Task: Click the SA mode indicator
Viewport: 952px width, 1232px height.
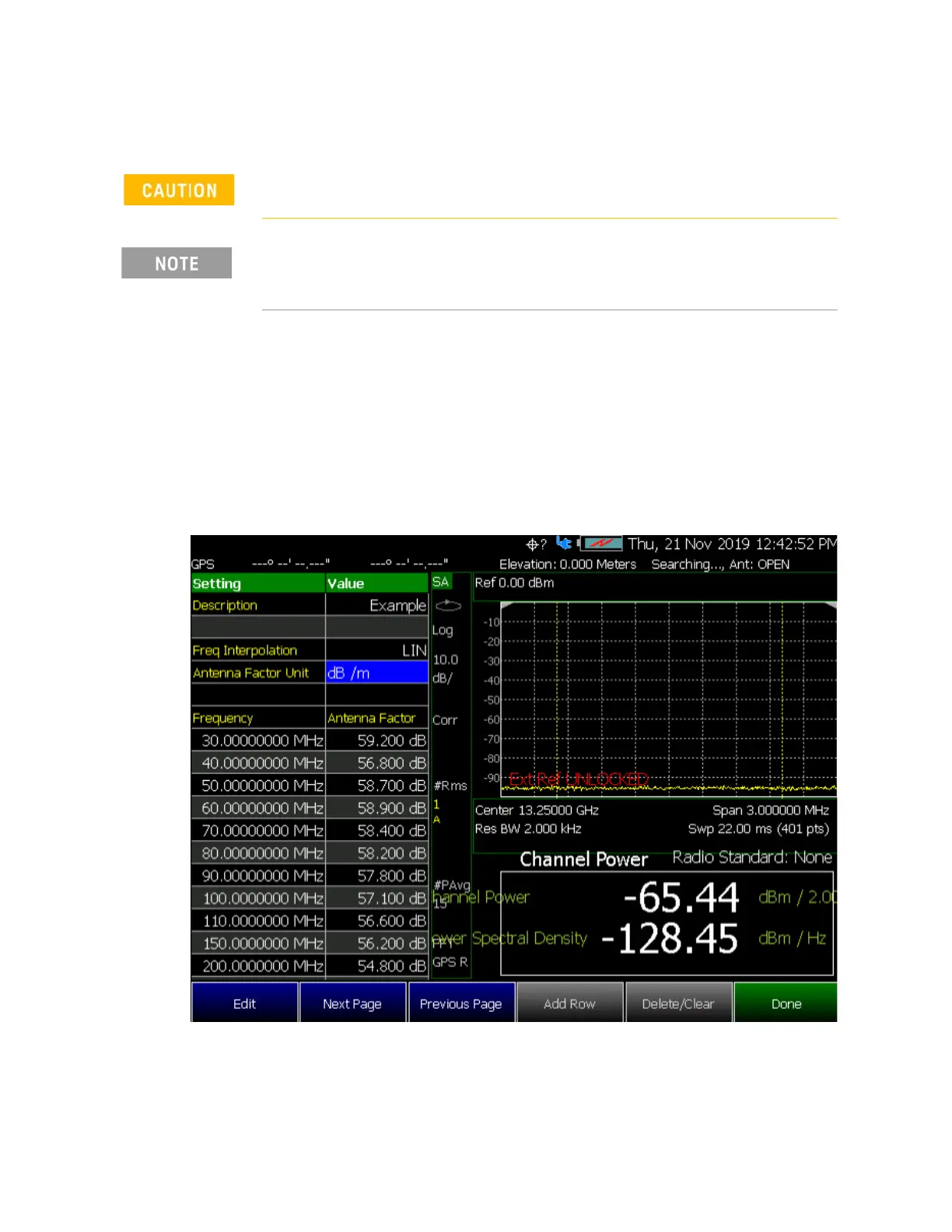Action: coord(441,582)
